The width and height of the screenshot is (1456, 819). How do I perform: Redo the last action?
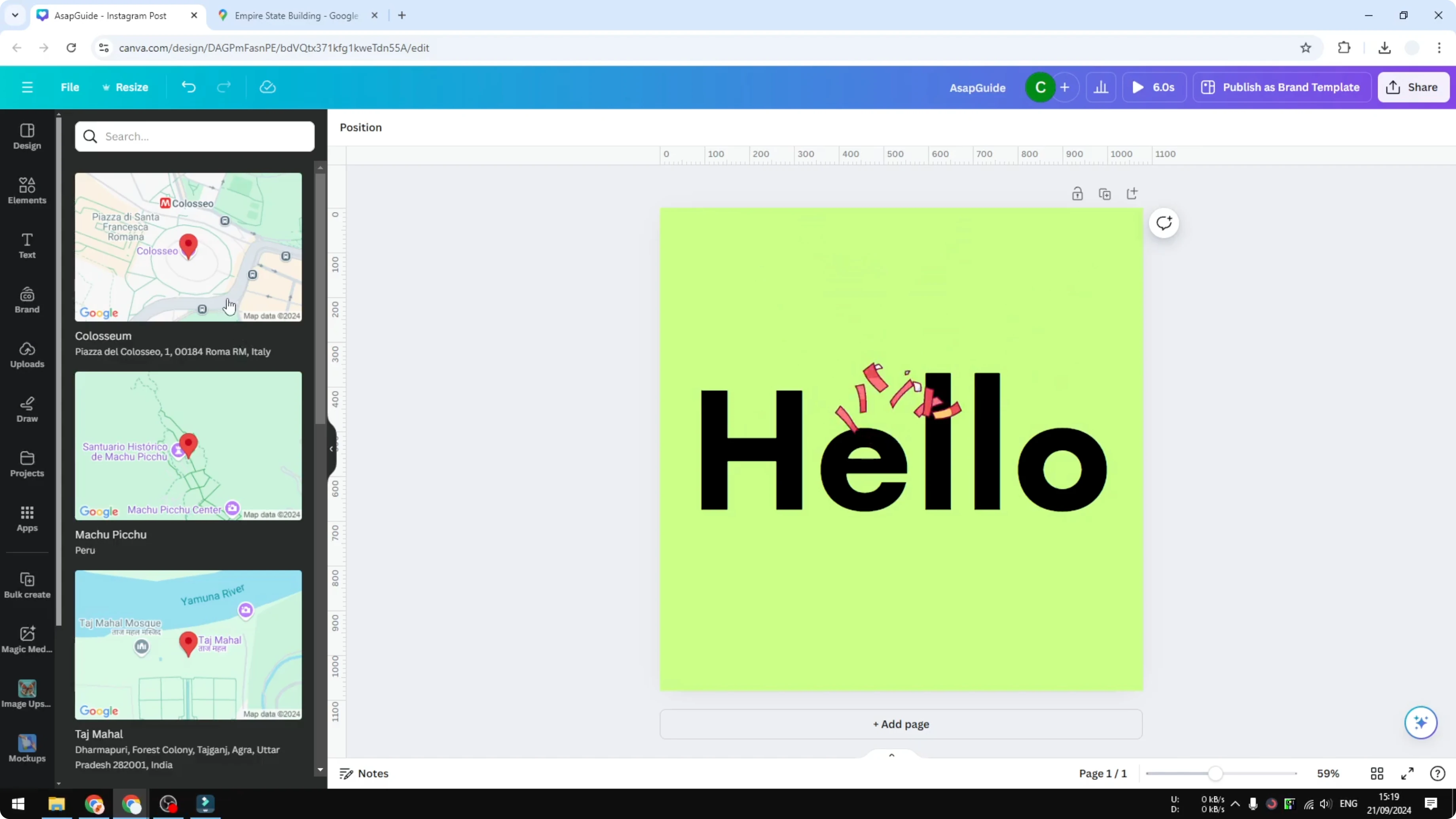[224, 87]
